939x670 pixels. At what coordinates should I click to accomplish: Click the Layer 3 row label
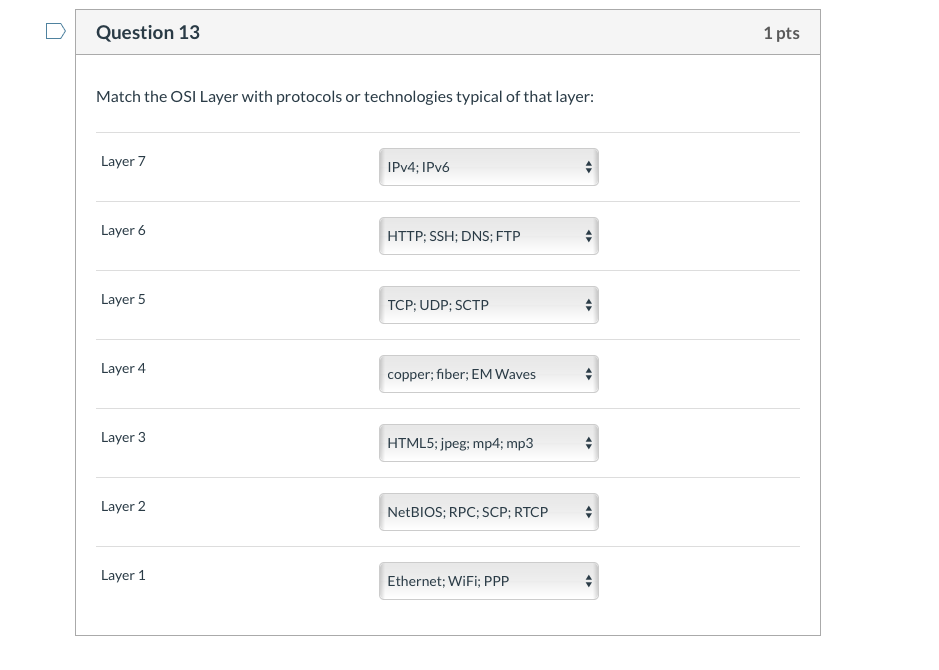tap(123, 437)
